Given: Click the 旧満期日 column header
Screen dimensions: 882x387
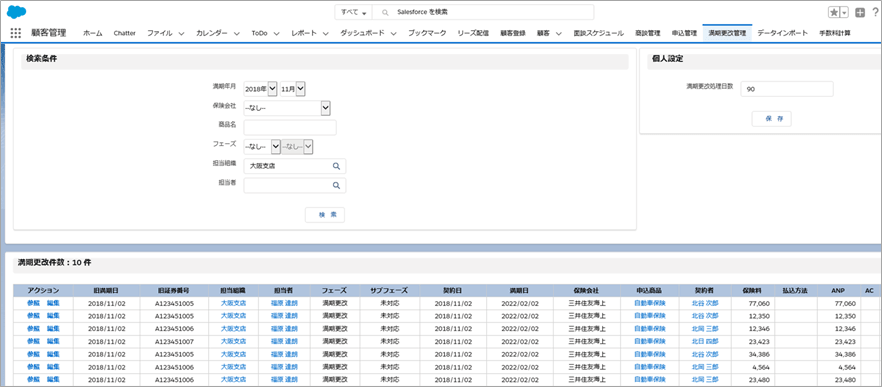Looking at the screenshot, I should pos(106,291).
